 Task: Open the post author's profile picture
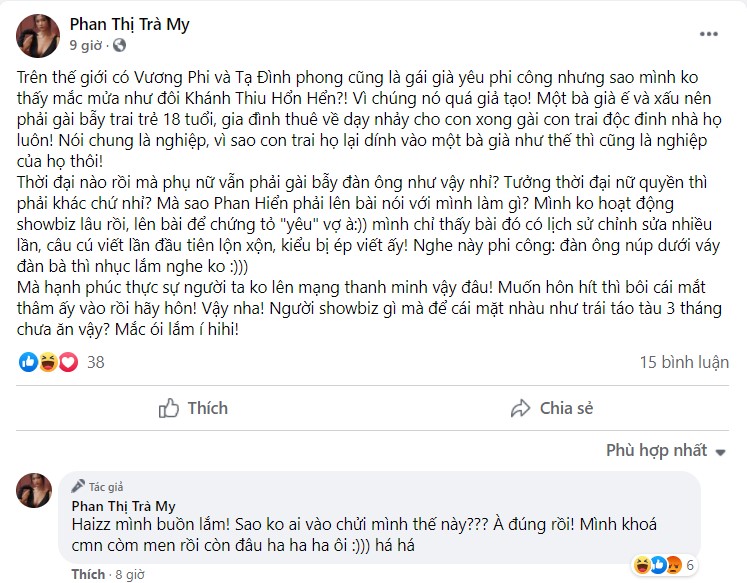36,34
